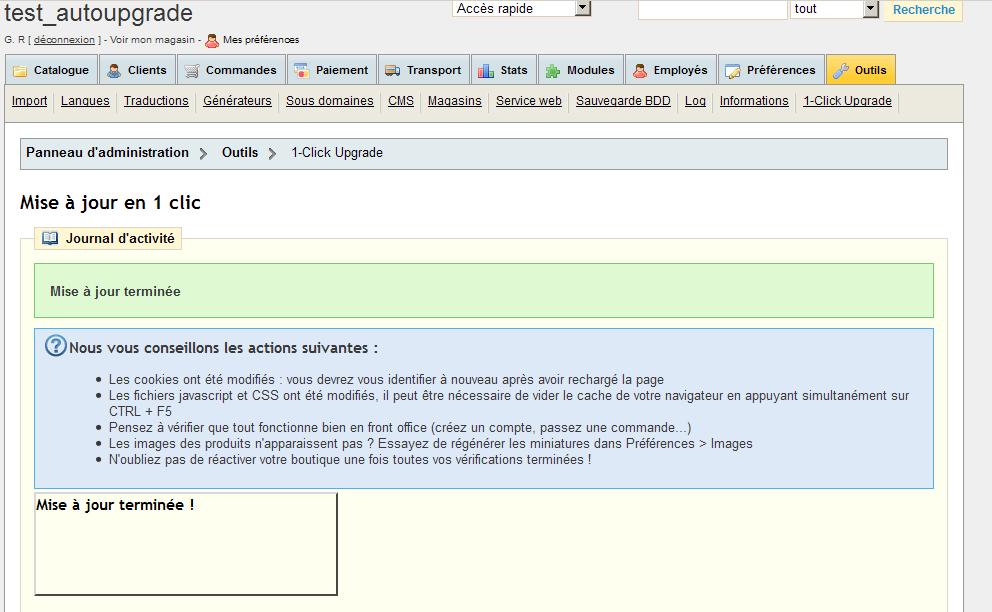
Task: Click '1-Click Upgrade' breadcrumb text
Action: tap(337, 153)
